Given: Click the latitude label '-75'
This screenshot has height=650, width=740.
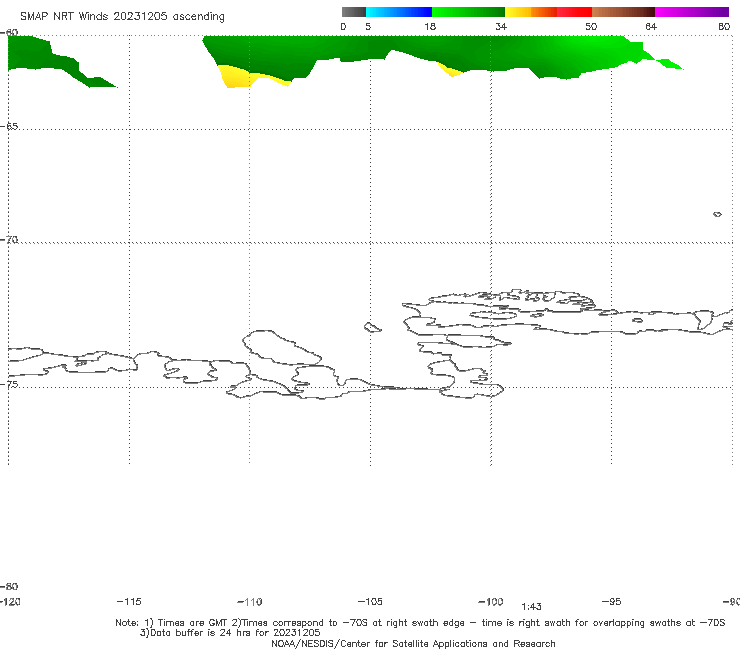Looking at the screenshot, I should [x=9, y=384].
